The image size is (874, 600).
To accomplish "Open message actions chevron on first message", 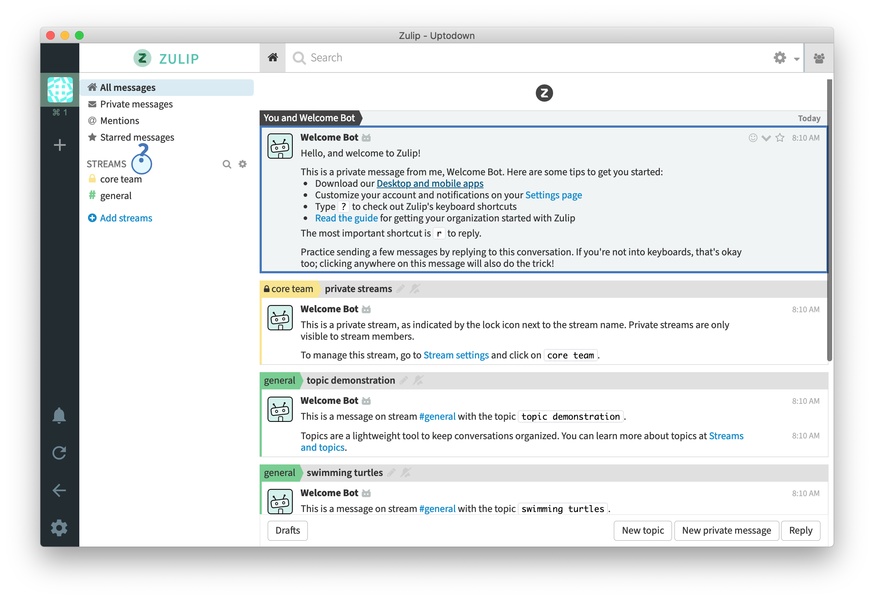I will pyautogui.click(x=766, y=138).
